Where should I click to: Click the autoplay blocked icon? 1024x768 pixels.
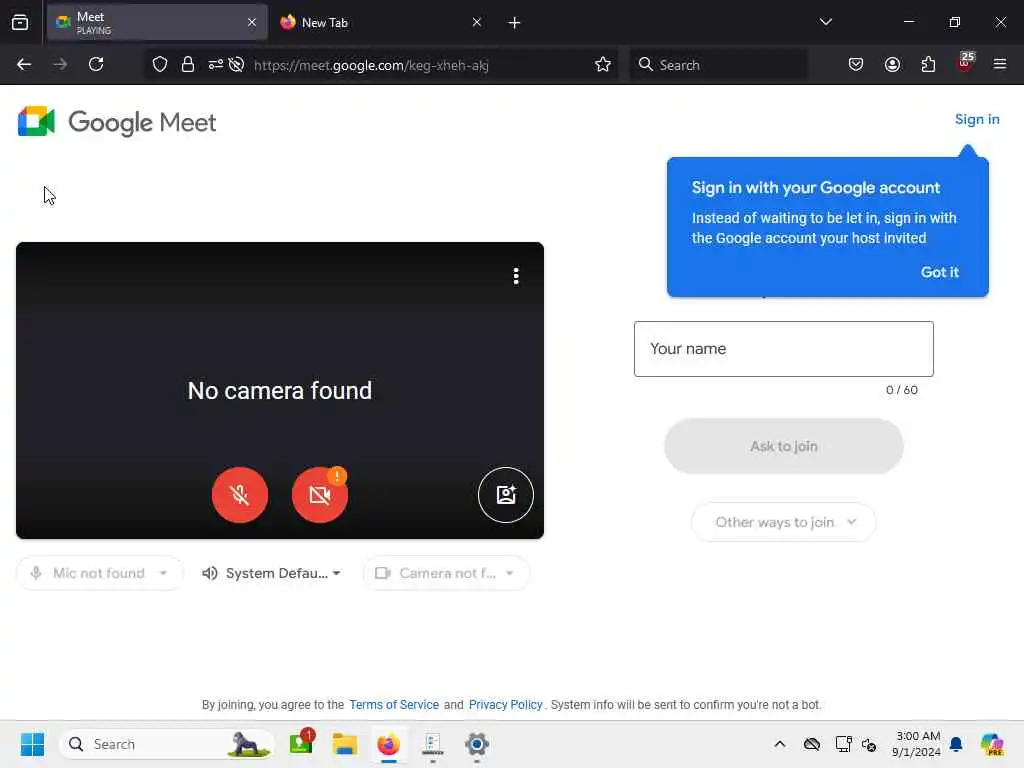pyautogui.click(x=236, y=64)
